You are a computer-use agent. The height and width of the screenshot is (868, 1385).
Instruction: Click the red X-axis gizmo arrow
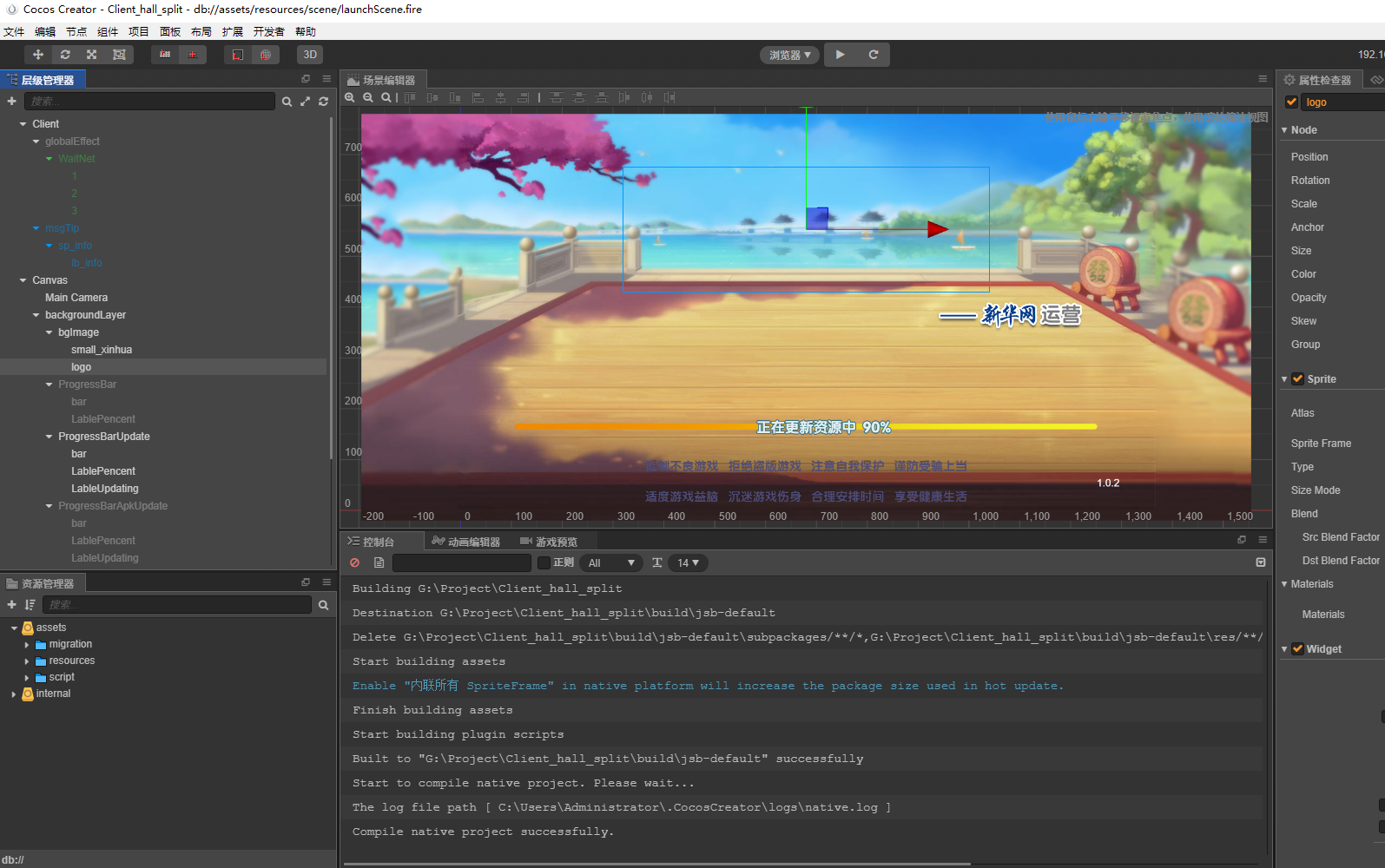click(x=937, y=230)
